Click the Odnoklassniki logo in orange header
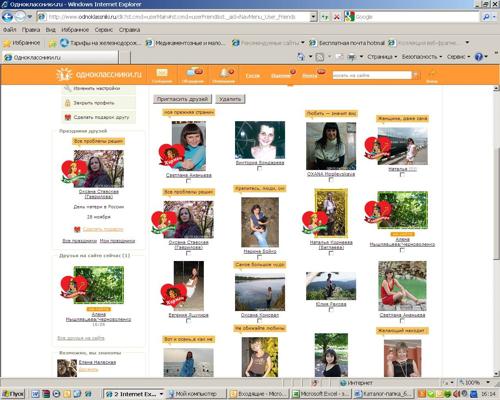 click(99, 74)
